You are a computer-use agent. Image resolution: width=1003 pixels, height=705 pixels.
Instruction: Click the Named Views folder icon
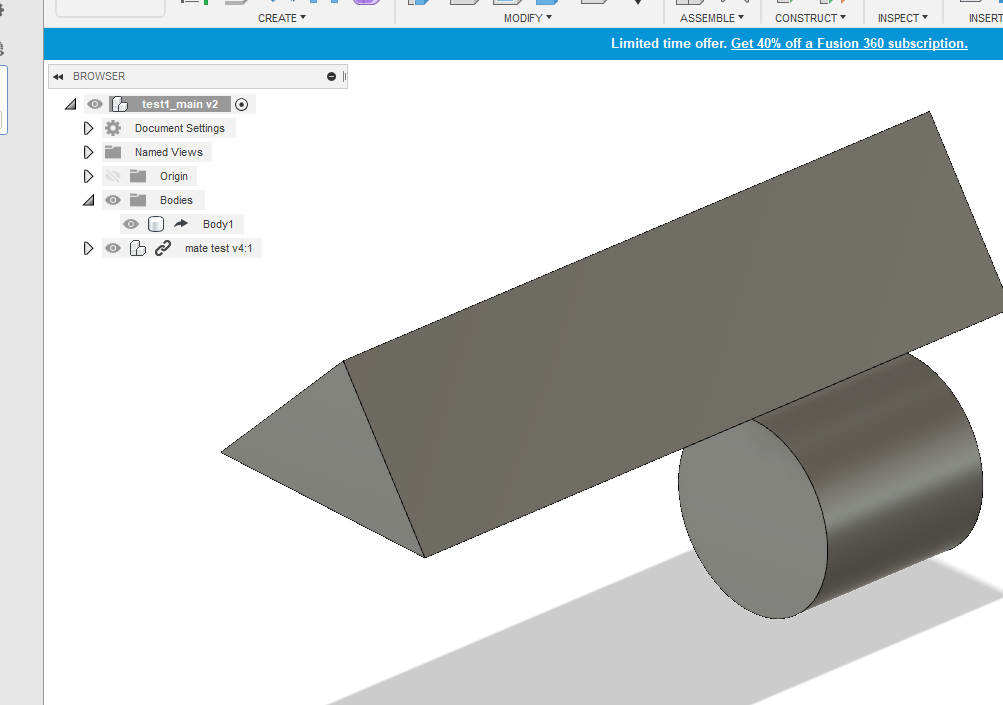click(113, 152)
